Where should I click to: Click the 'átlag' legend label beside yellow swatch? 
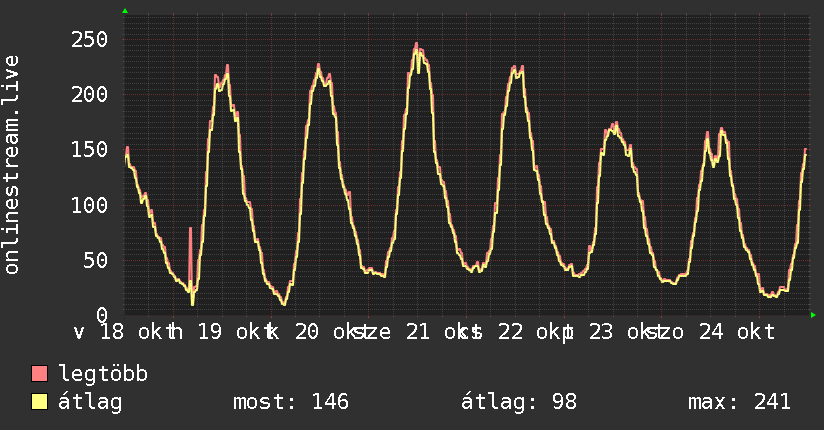(x=90, y=402)
